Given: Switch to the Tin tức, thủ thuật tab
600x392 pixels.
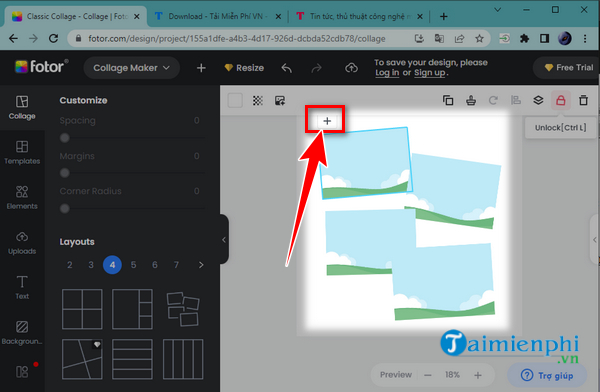Looking at the screenshot, I should pos(359,16).
